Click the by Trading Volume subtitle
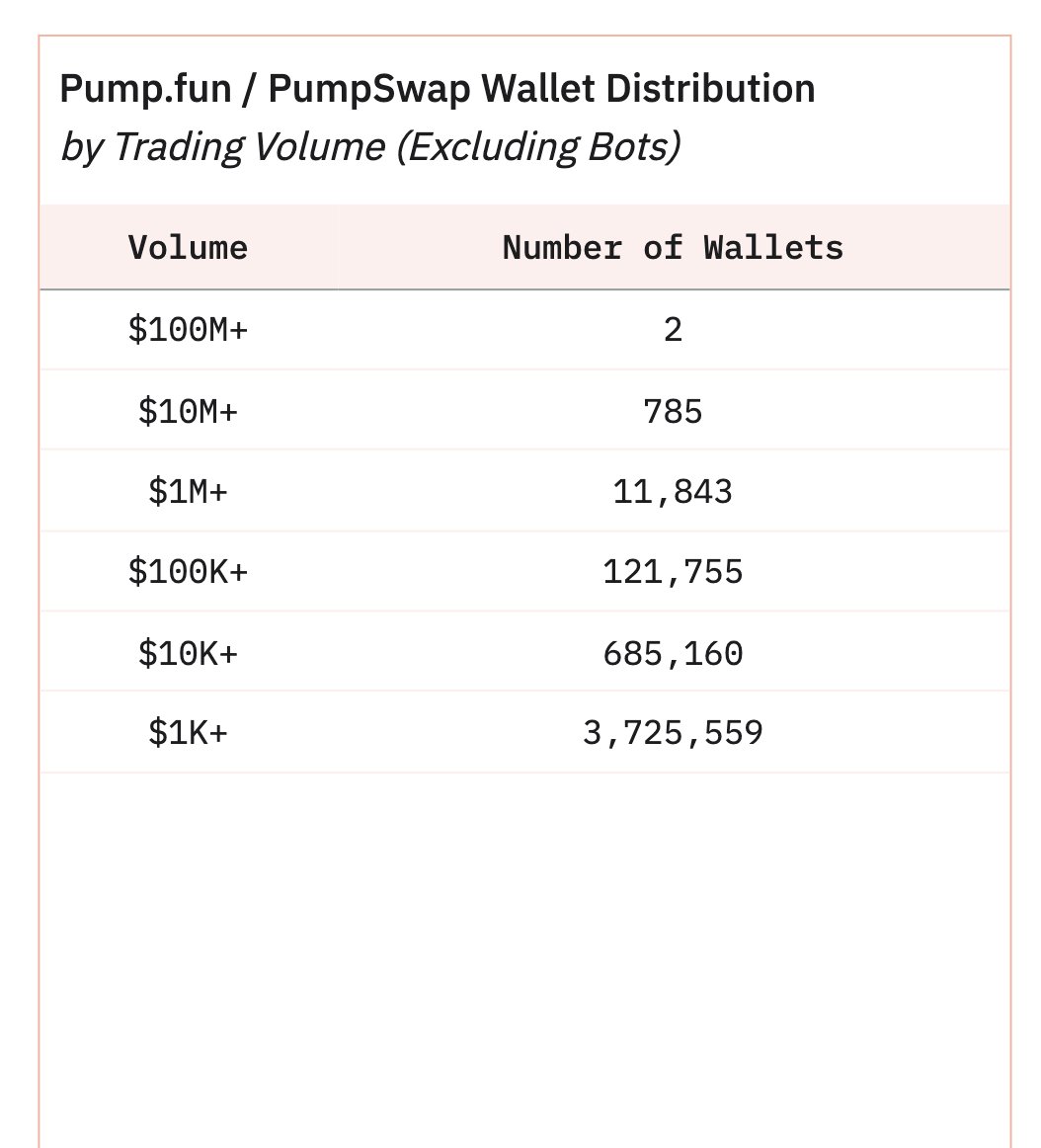The width and height of the screenshot is (1041, 1148). tap(370, 147)
